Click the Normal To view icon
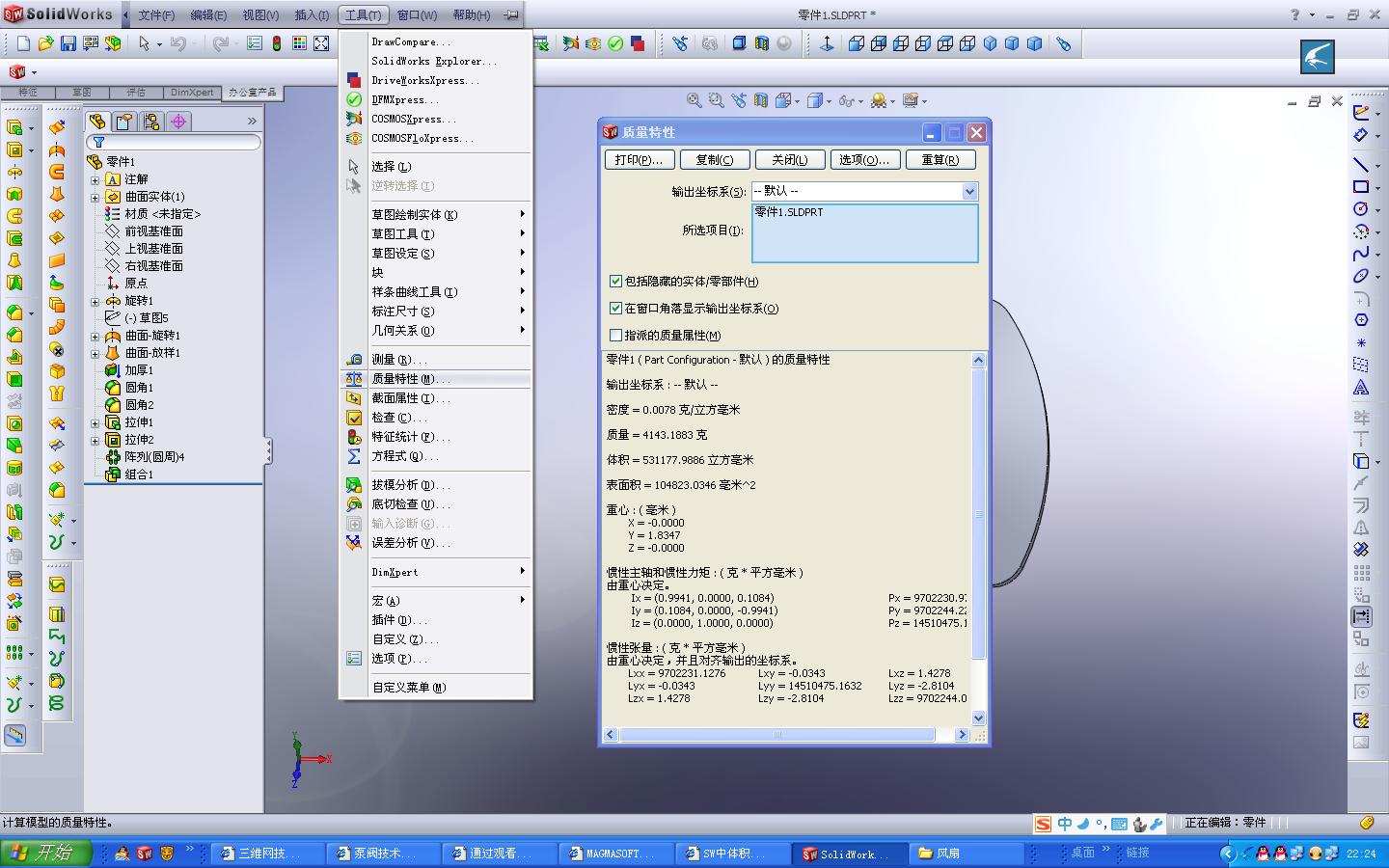Screen dimensions: 1389x868 [x=827, y=43]
